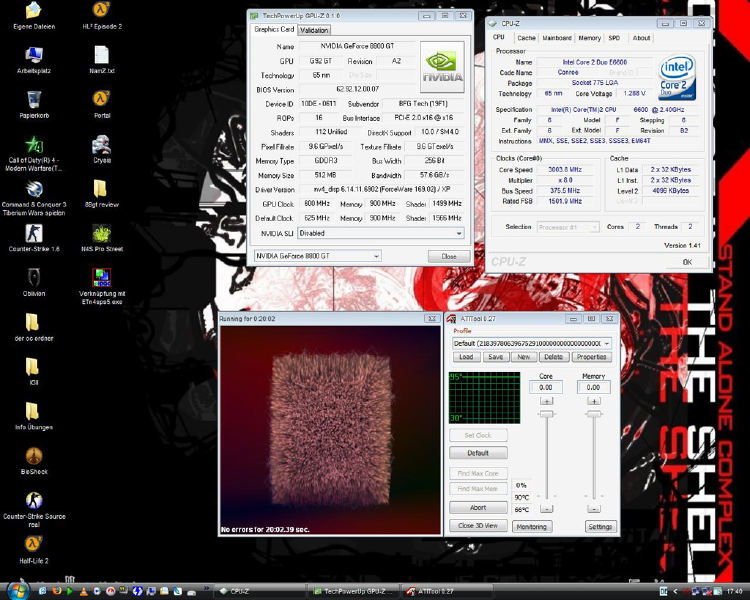Open ATITool Profile dropdown

(x=531, y=344)
